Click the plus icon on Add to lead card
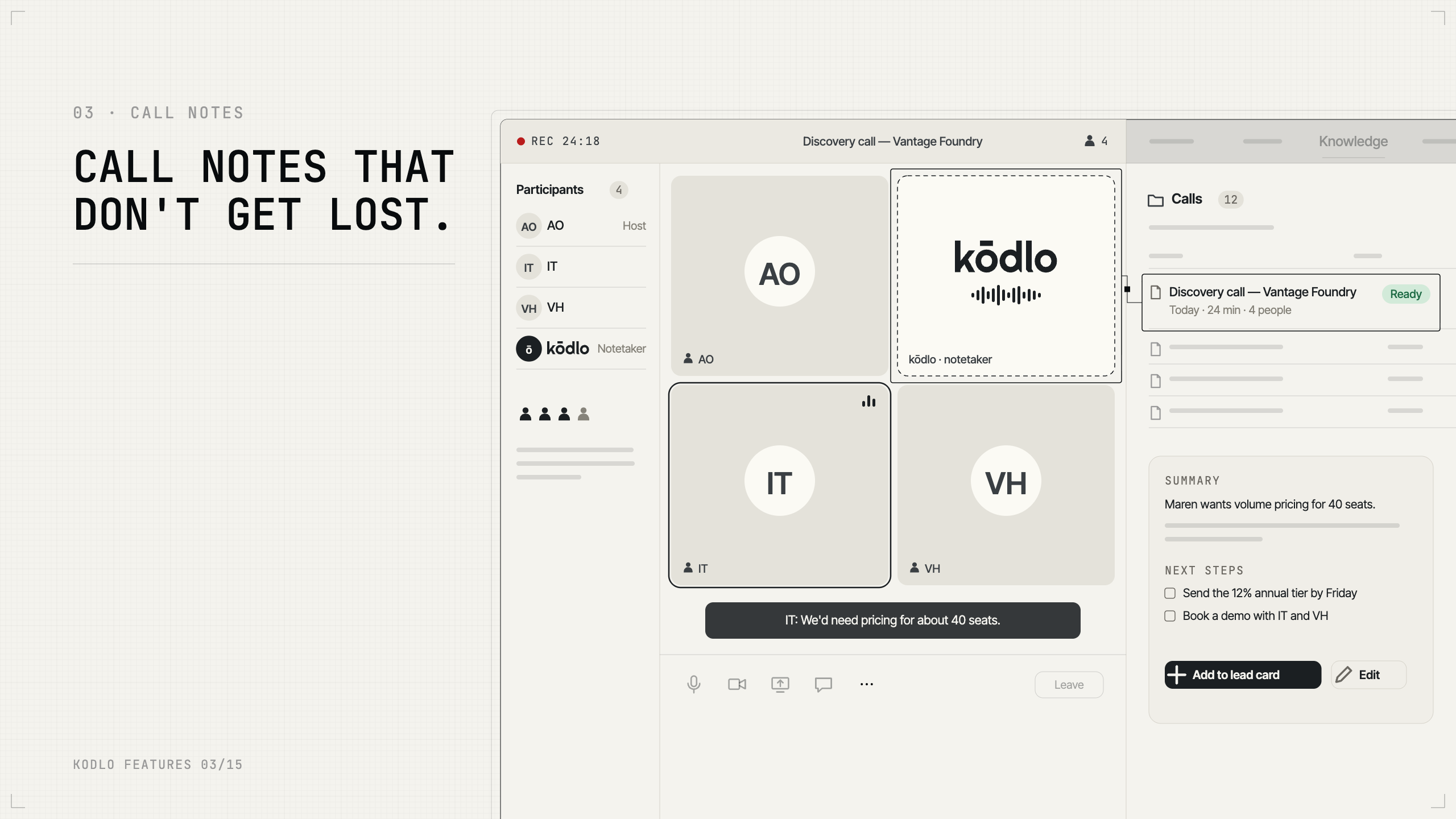The image size is (1456, 819). tap(1176, 675)
